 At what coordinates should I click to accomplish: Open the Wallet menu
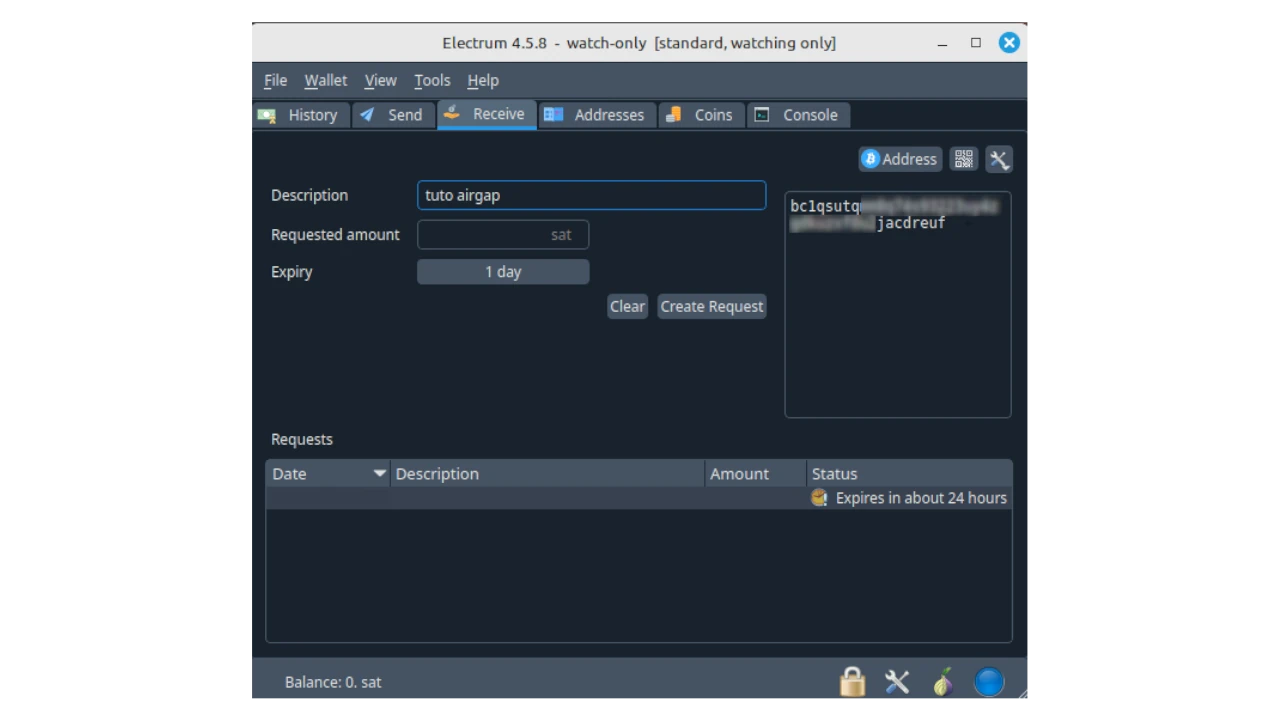click(326, 80)
